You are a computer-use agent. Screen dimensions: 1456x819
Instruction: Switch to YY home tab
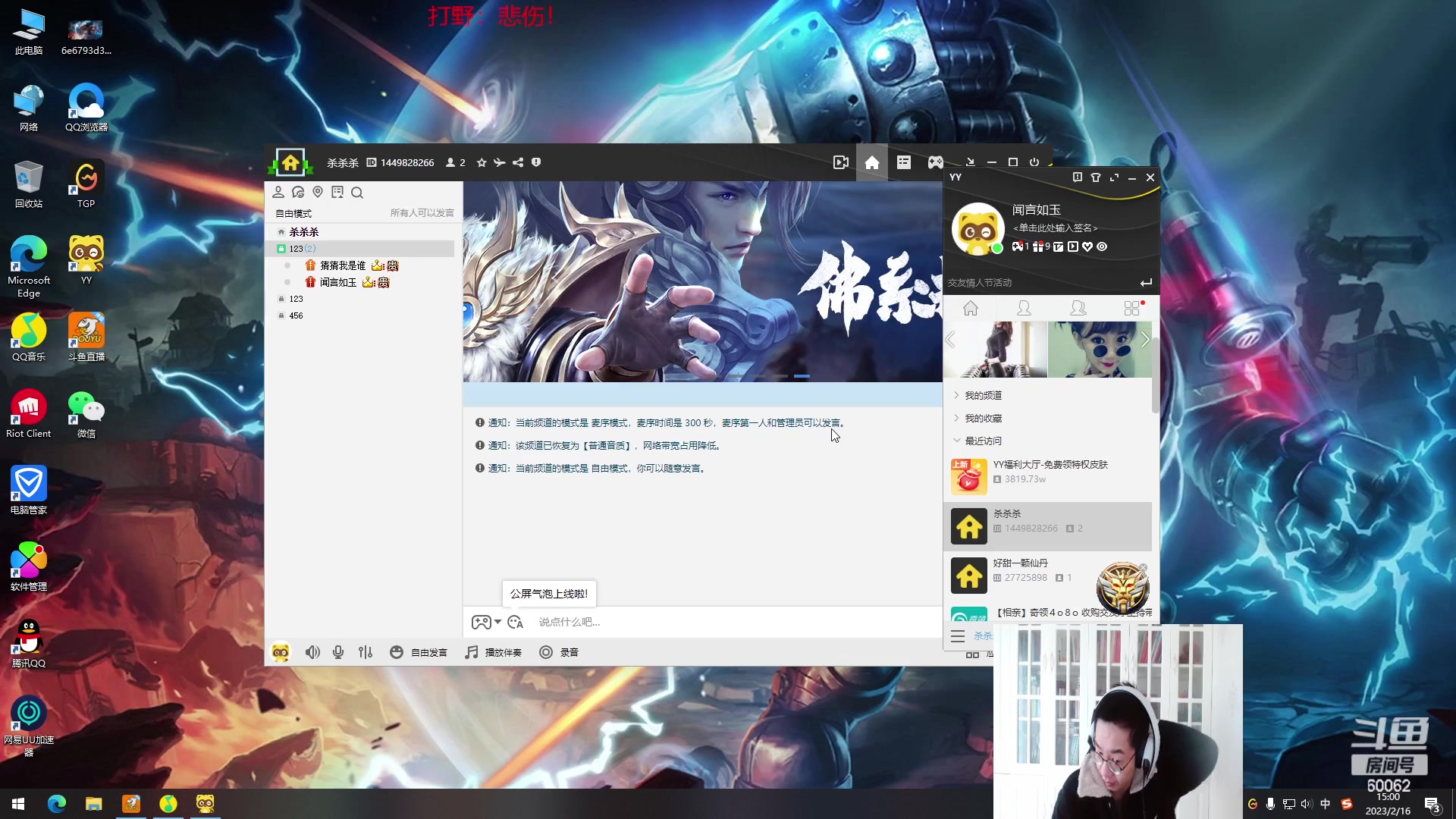[971, 308]
